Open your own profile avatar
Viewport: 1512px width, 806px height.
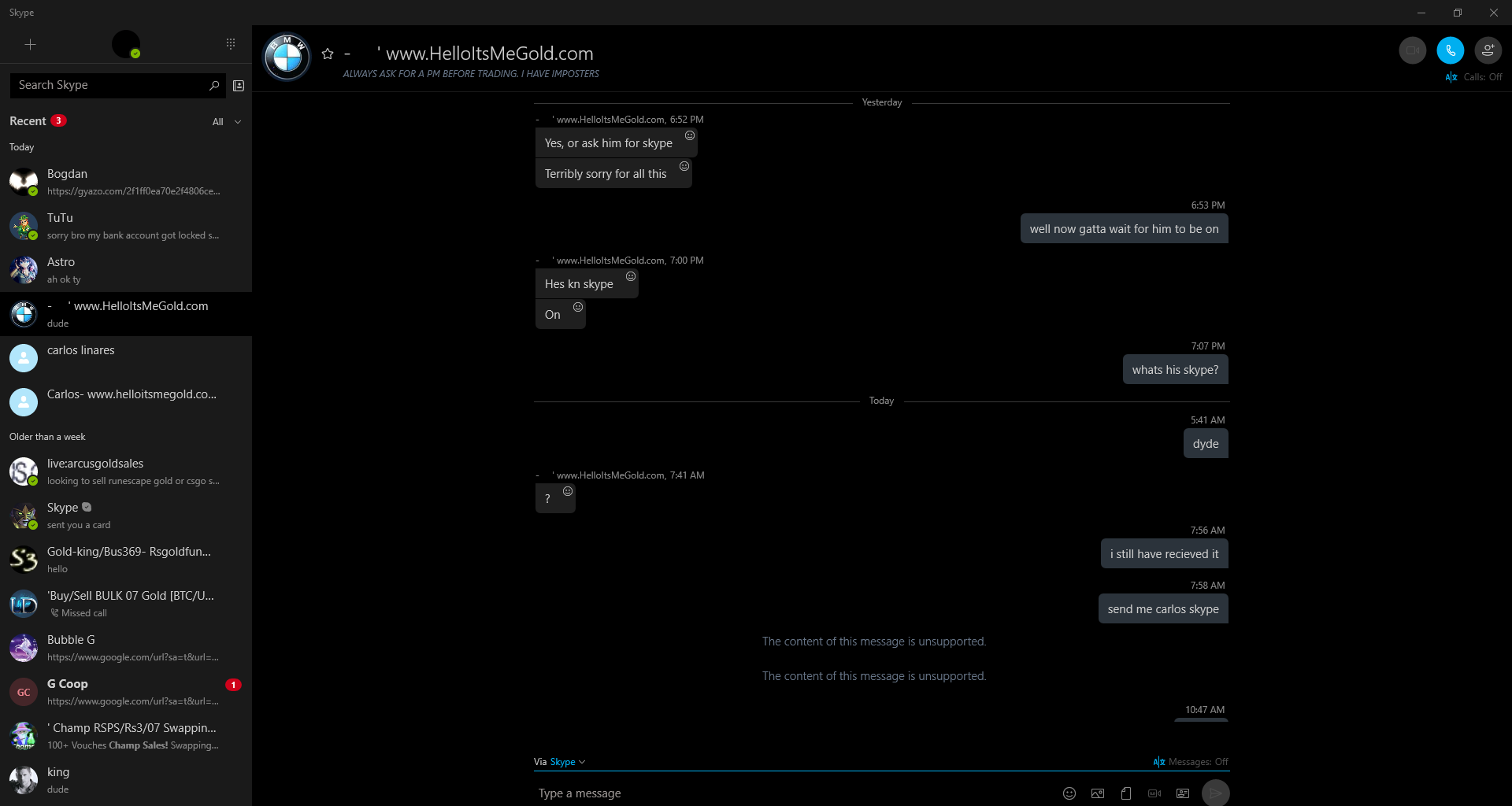click(126, 44)
